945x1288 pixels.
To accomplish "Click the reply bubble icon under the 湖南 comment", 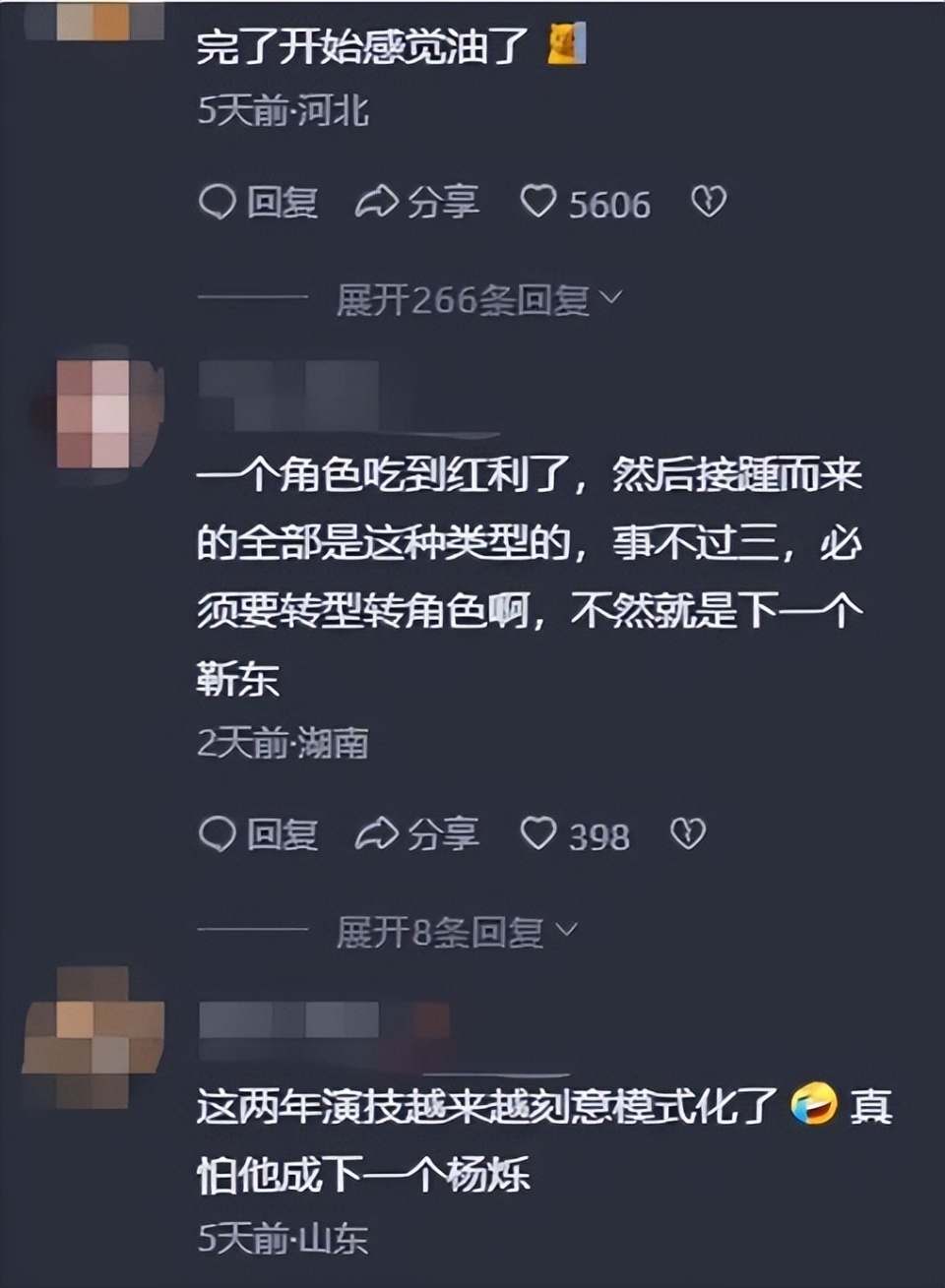I will click(217, 834).
